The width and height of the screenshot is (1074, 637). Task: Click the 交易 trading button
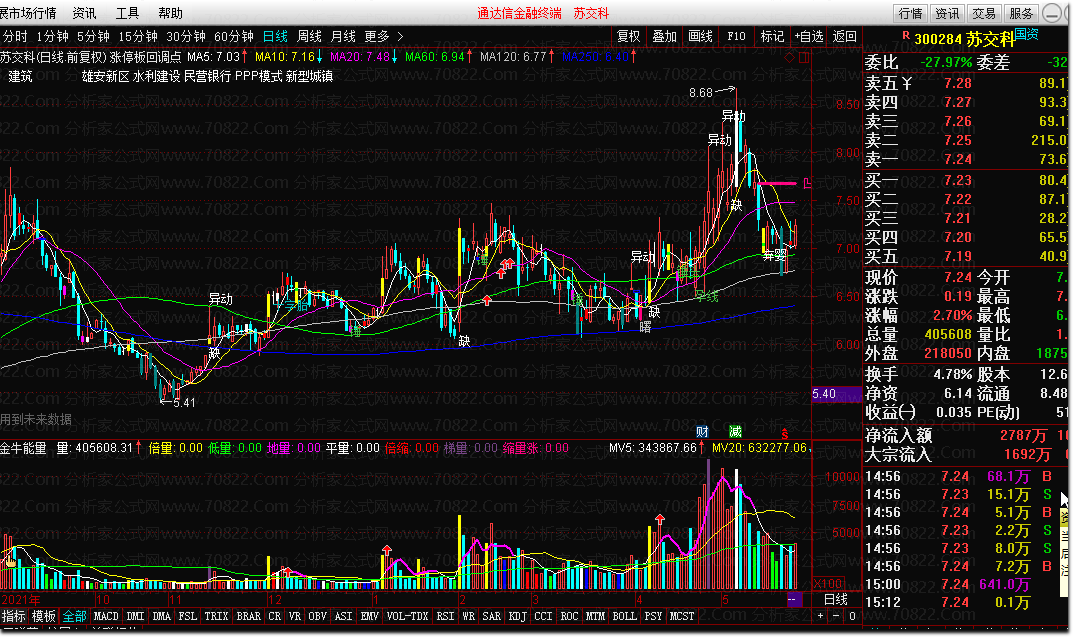click(984, 13)
